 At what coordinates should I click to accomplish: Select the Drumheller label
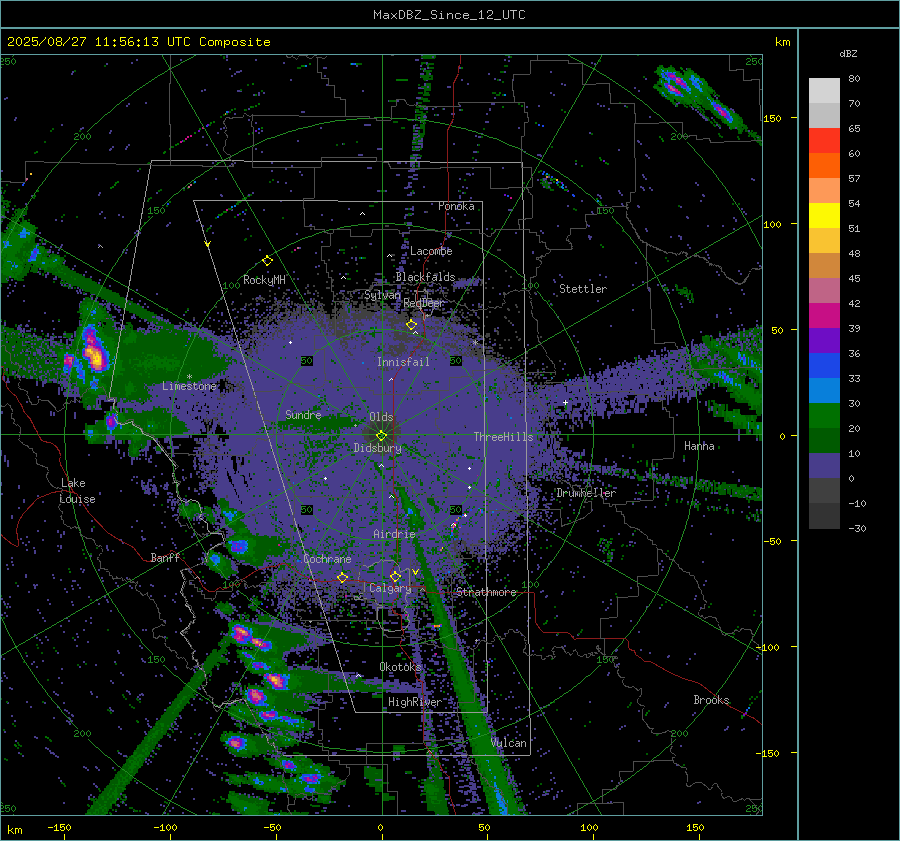tap(586, 493)
